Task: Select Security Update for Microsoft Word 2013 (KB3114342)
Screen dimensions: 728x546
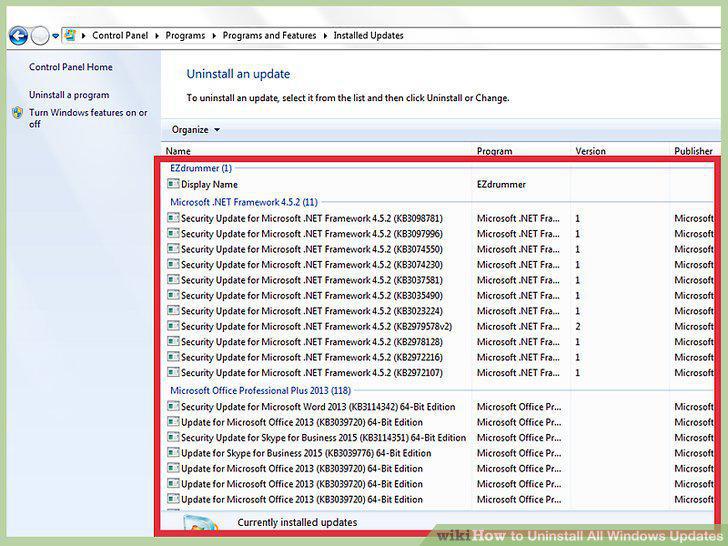Action: (318, 407)
